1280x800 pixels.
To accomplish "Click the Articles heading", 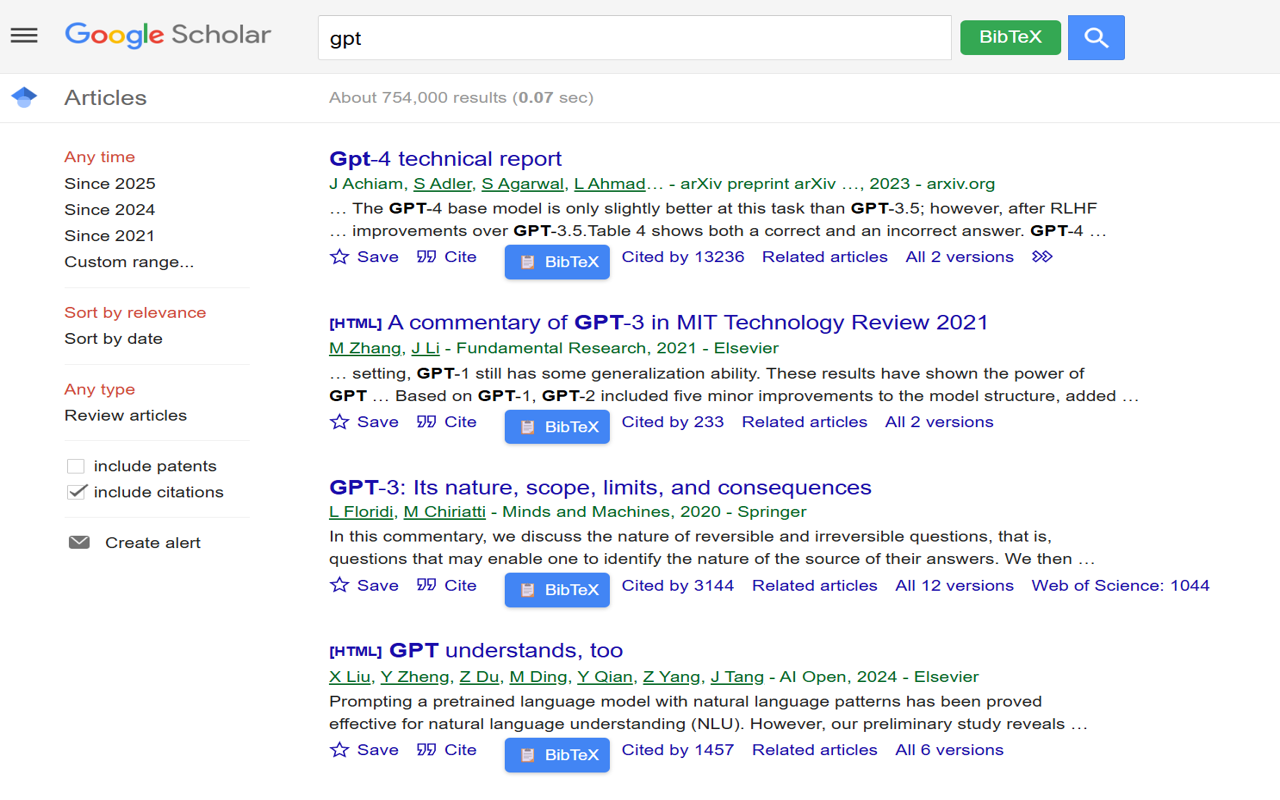I will click(105, 98).
